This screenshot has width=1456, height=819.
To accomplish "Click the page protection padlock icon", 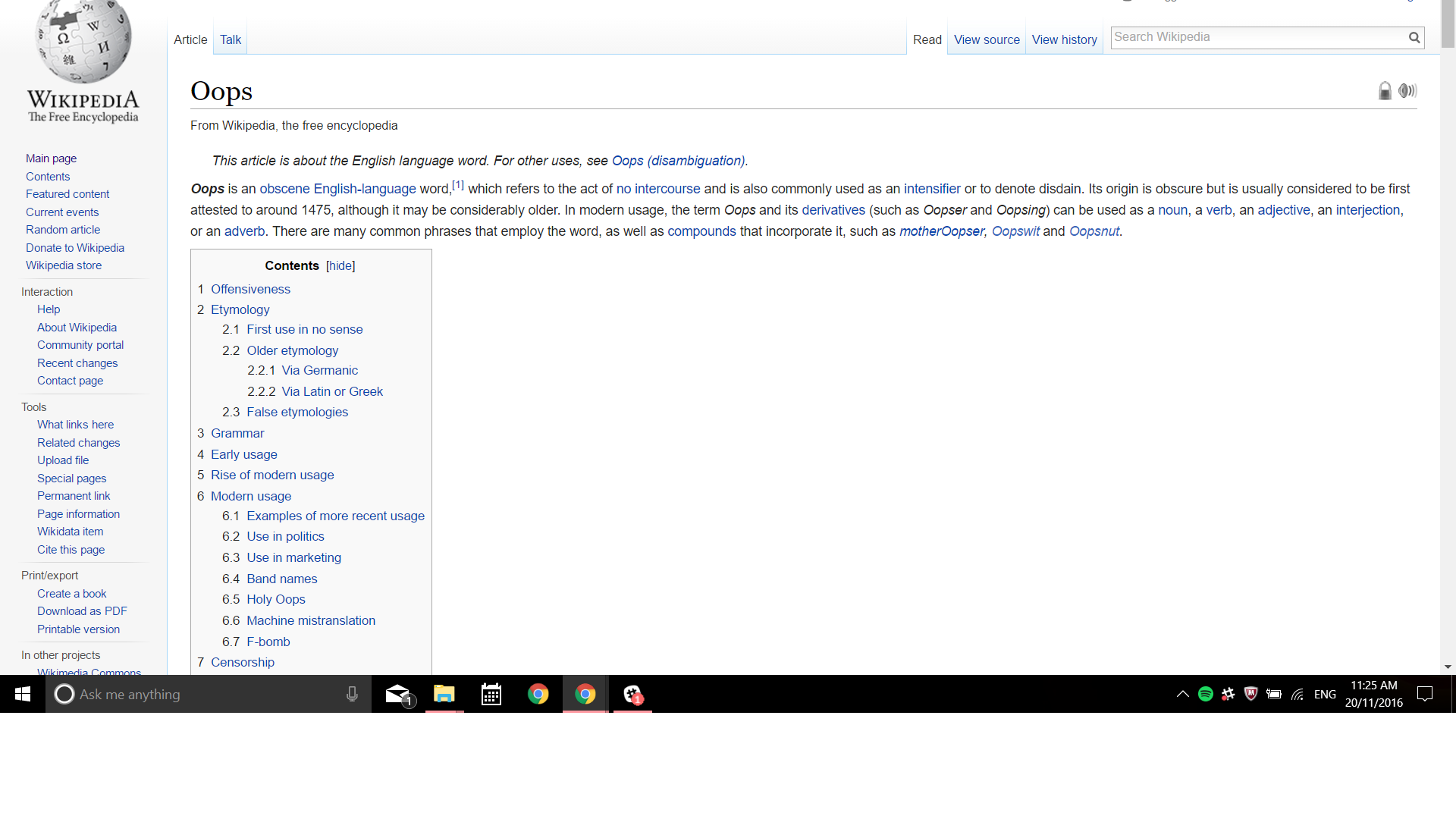I will pyautogui.click(x=1385, y=91).
